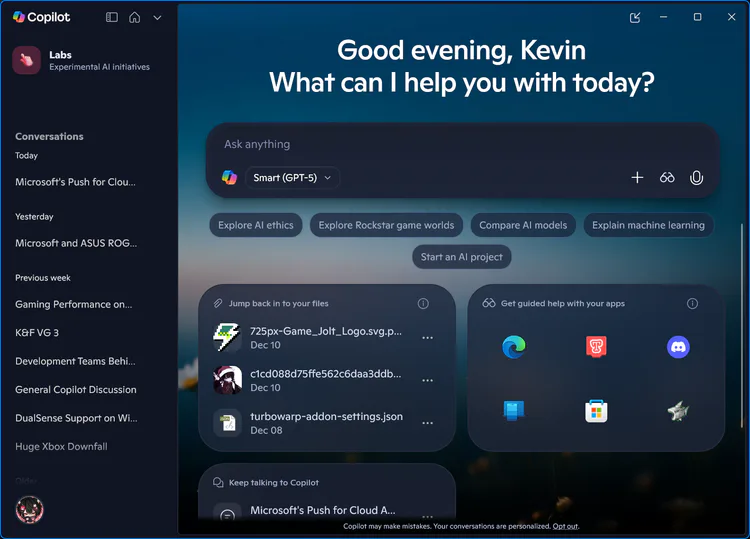Click the blue window app icon

(514, 411)
